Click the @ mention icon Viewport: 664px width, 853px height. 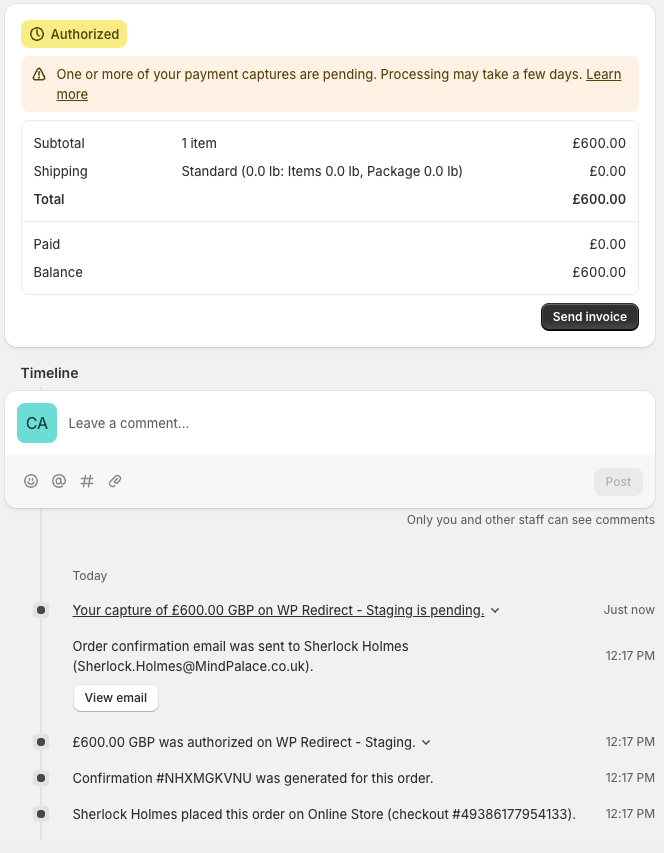point(59,481)
